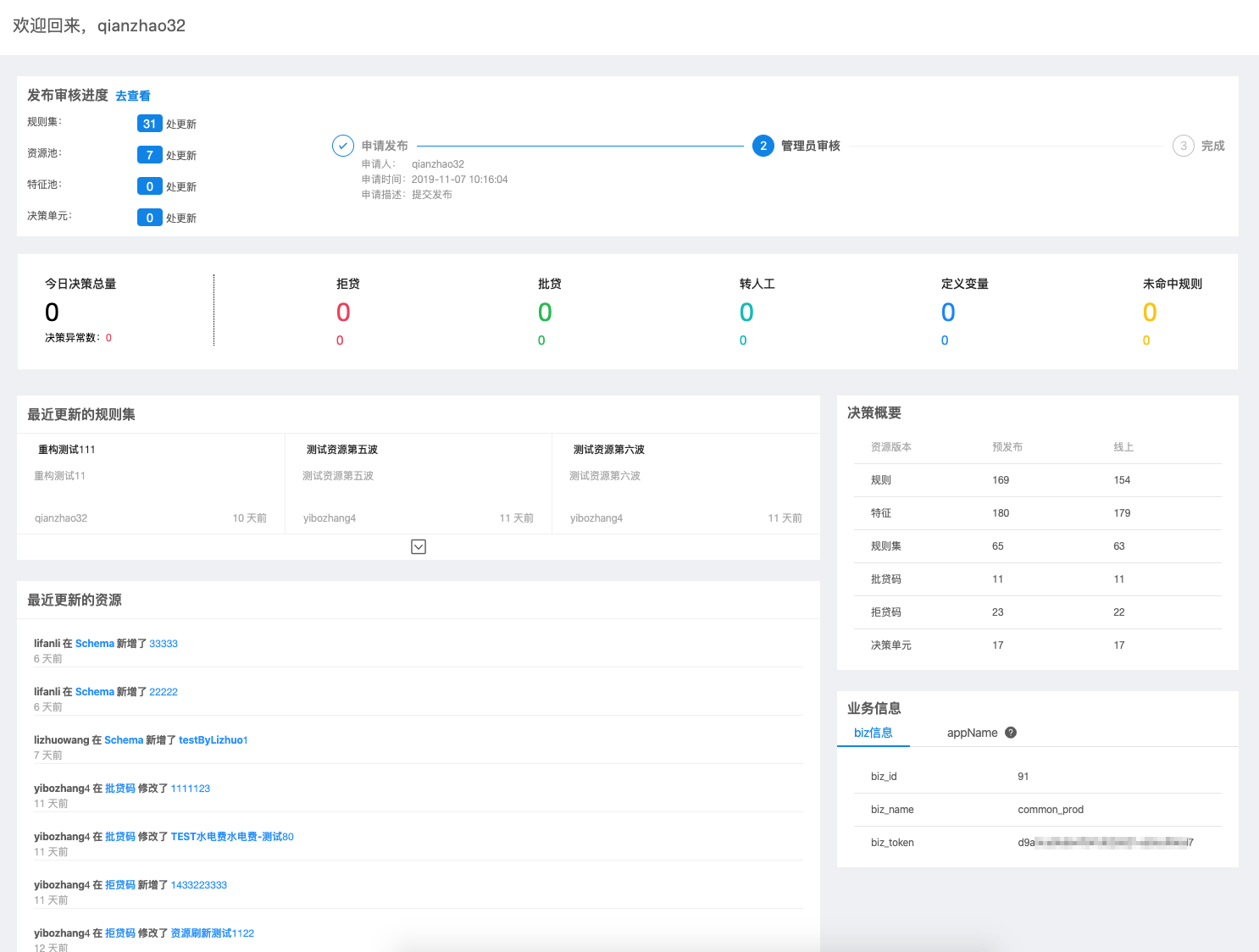The height and width of the screenshot is (952, 1259).
Task: Click the 7 badge for 资源池
Action: click(x=149, y=155)
